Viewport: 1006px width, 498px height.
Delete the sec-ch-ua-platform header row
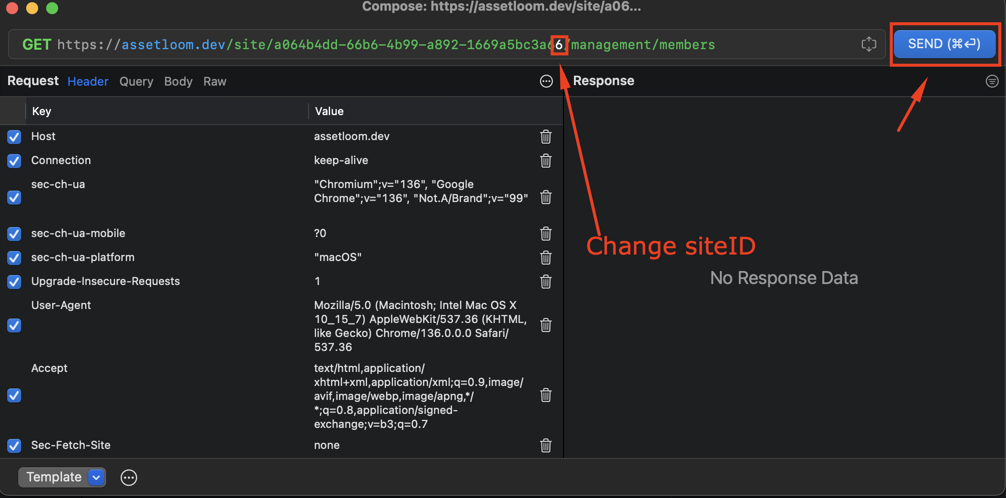point(546,257)
